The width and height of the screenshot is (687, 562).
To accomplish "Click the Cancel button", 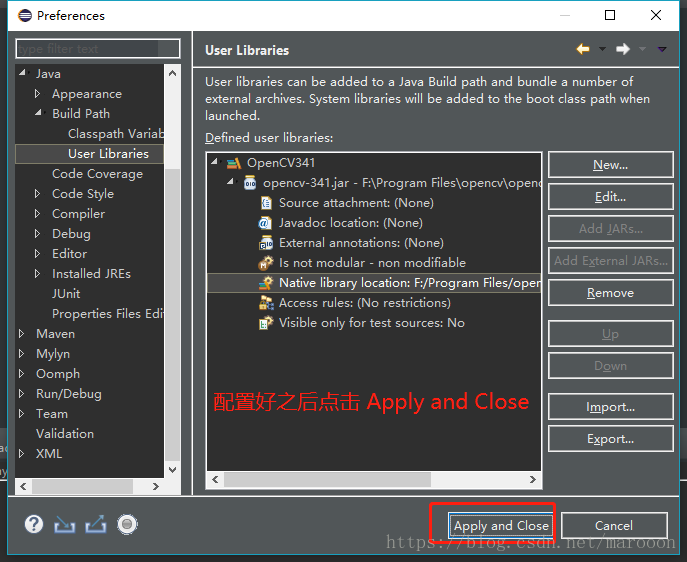I will point(614,525).
